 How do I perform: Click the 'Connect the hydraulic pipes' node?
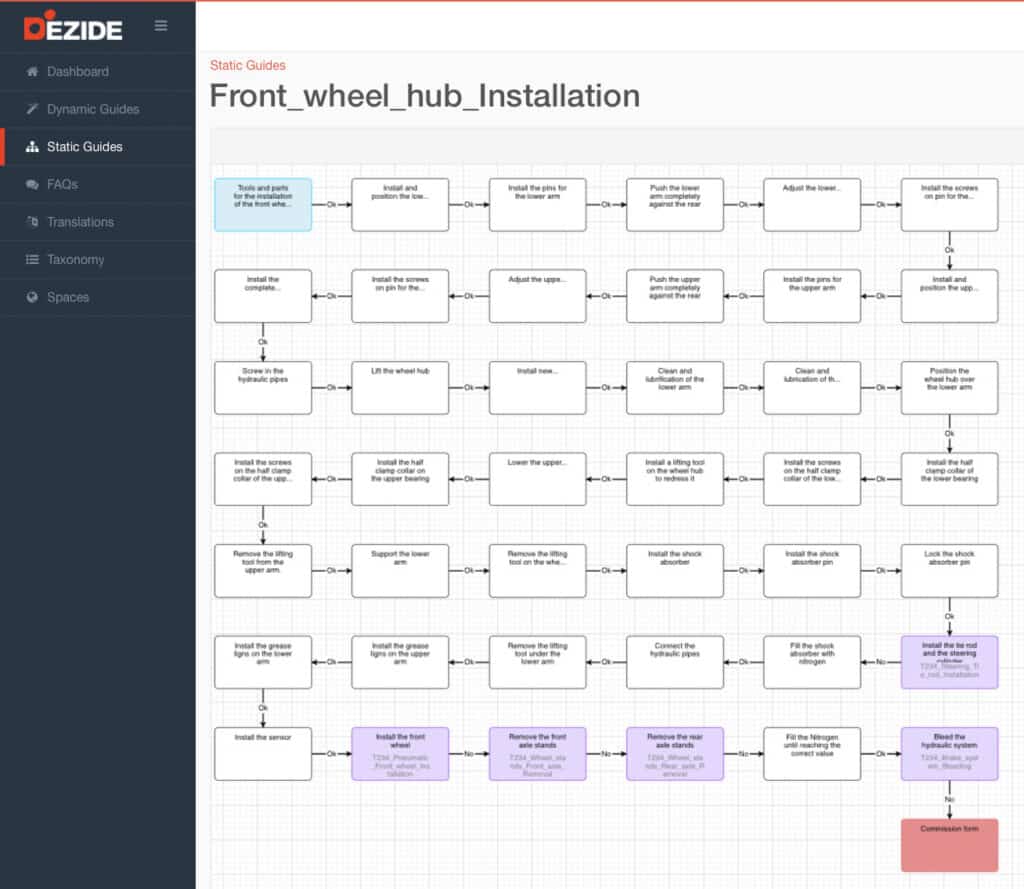click(675, 662)
